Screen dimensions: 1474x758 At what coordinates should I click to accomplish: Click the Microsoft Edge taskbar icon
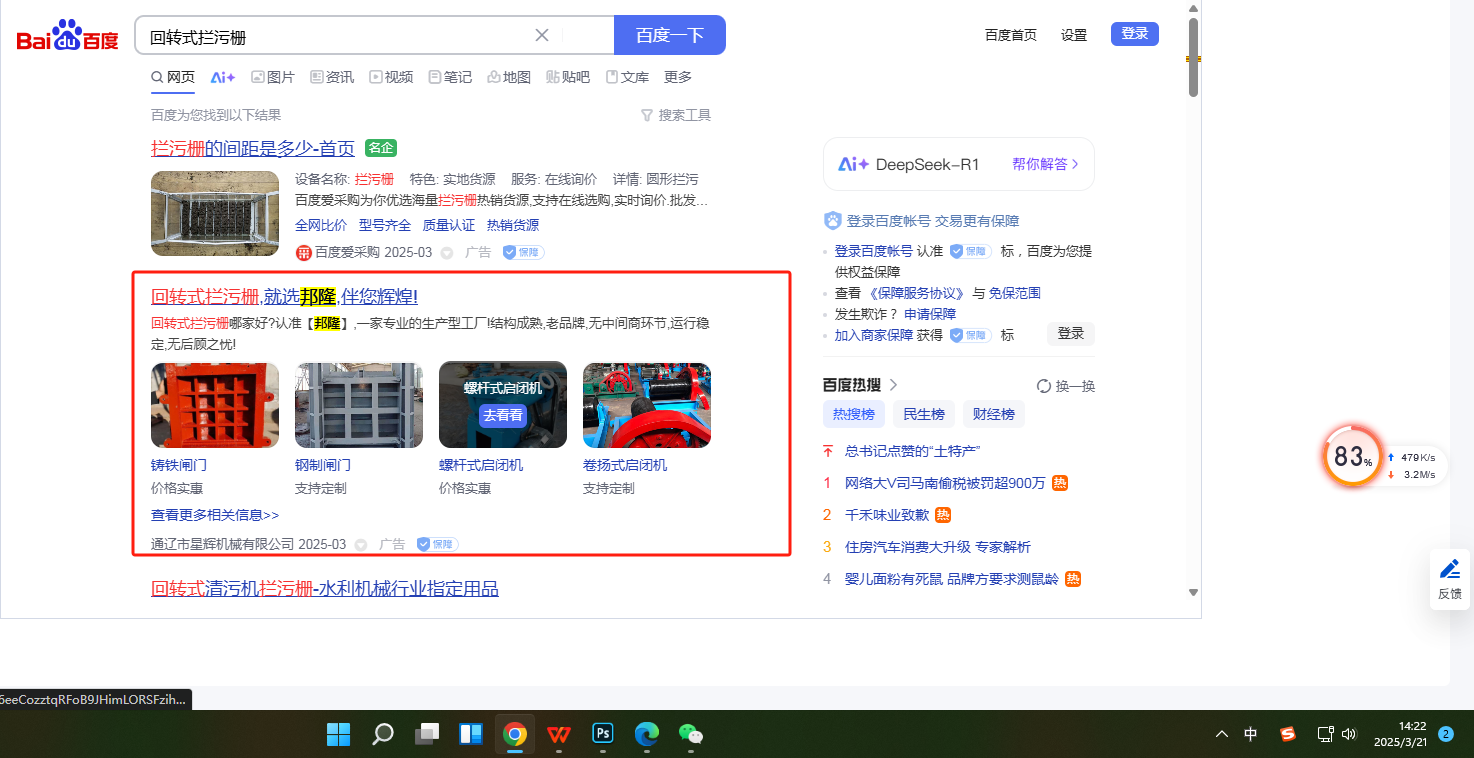[647, 734]
